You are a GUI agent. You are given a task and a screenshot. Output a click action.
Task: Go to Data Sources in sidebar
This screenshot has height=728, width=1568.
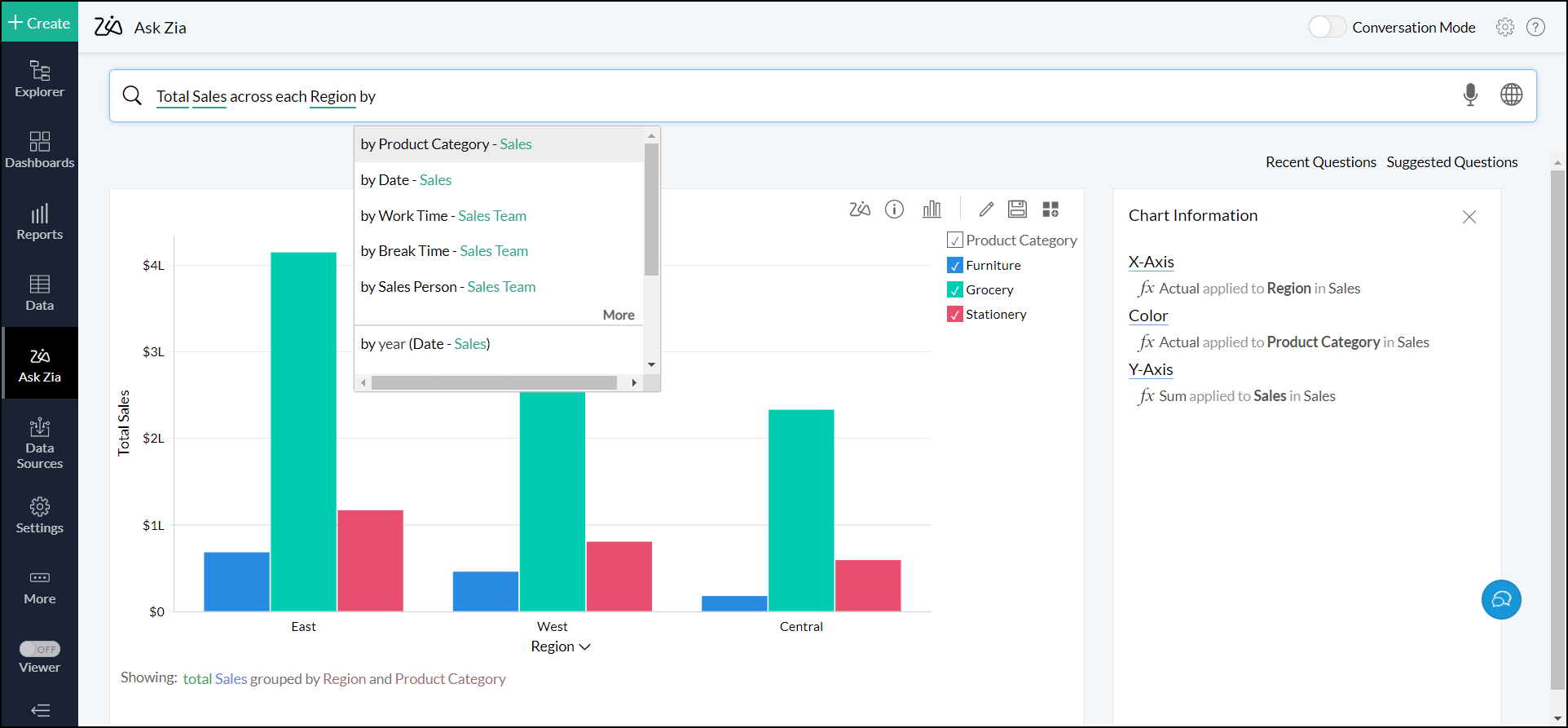[40, 443]
